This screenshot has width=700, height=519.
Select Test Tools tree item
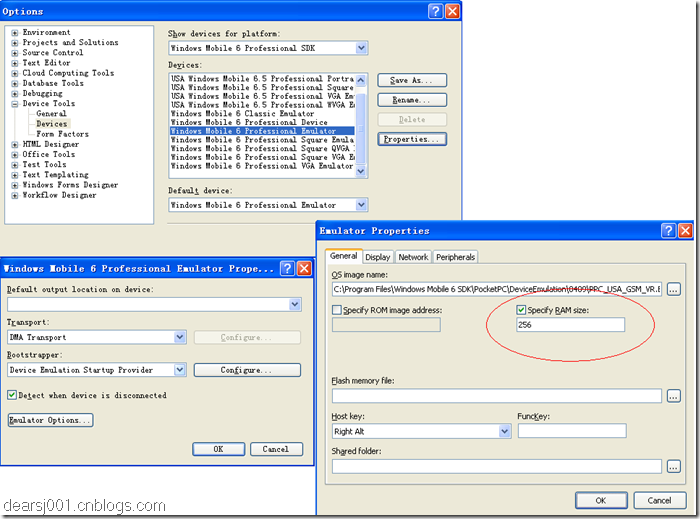point(44,164)
